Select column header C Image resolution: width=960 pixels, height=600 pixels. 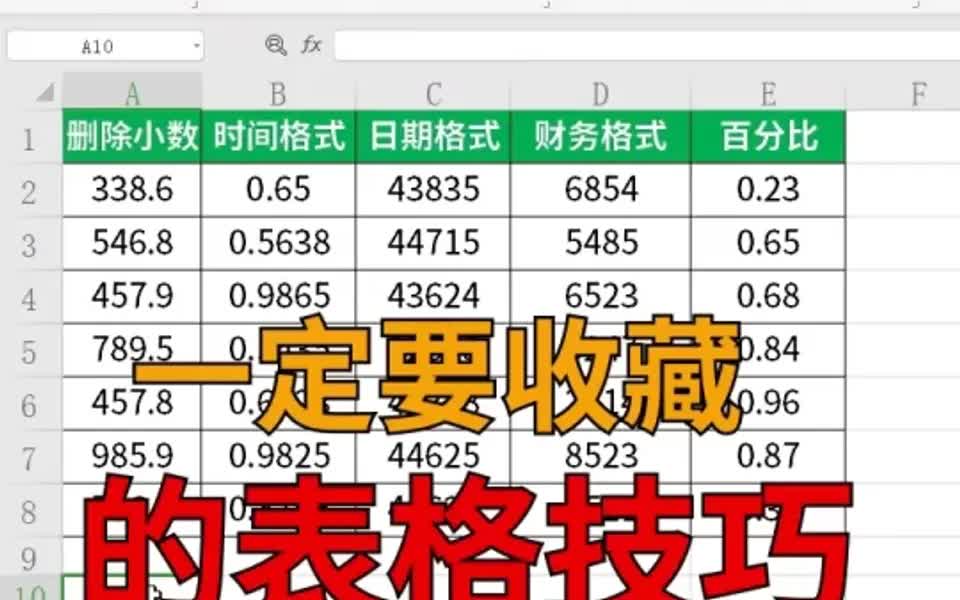tap(432, 91)
